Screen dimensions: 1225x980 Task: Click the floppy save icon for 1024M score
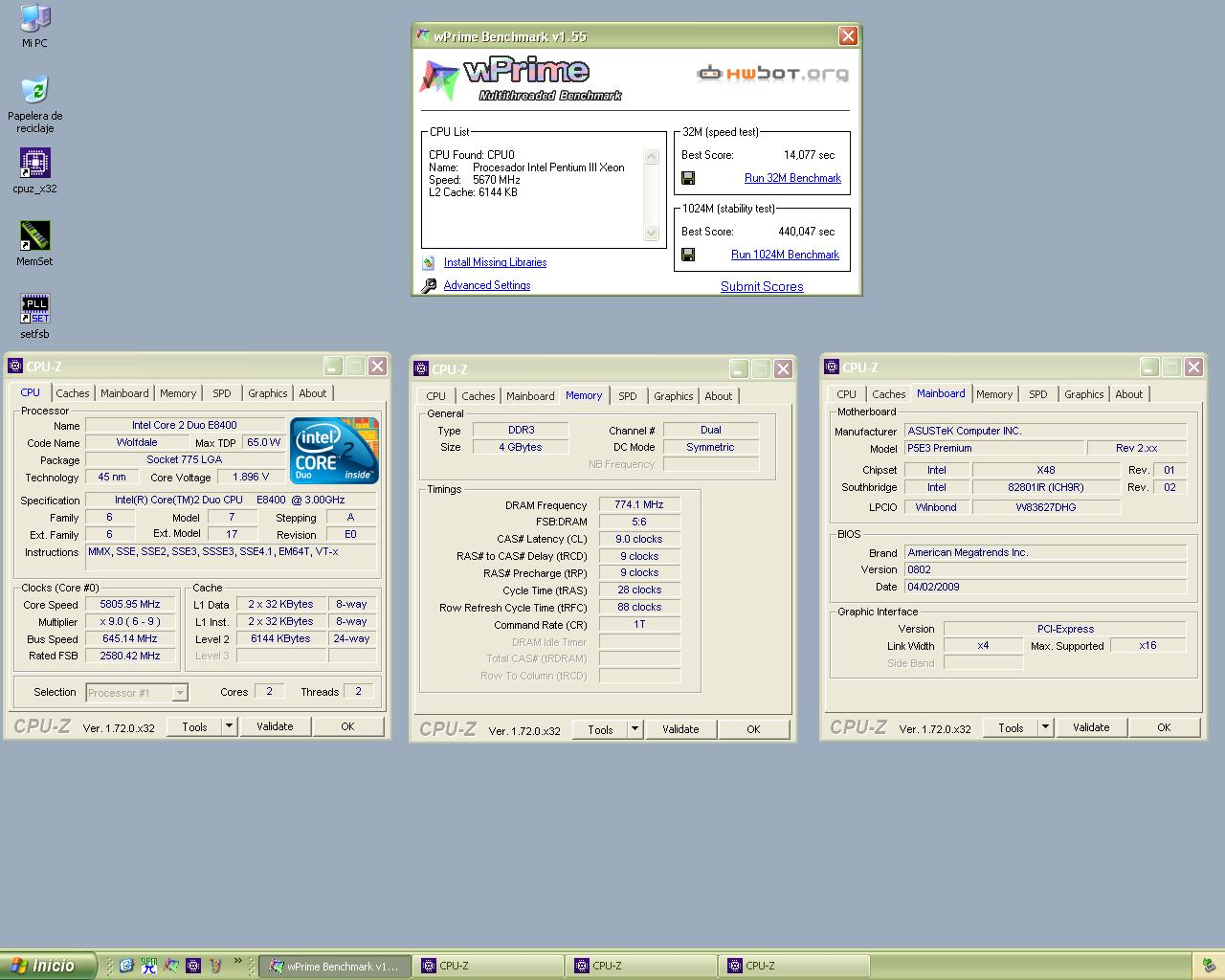pyautogui.click(x=688, y=255)
